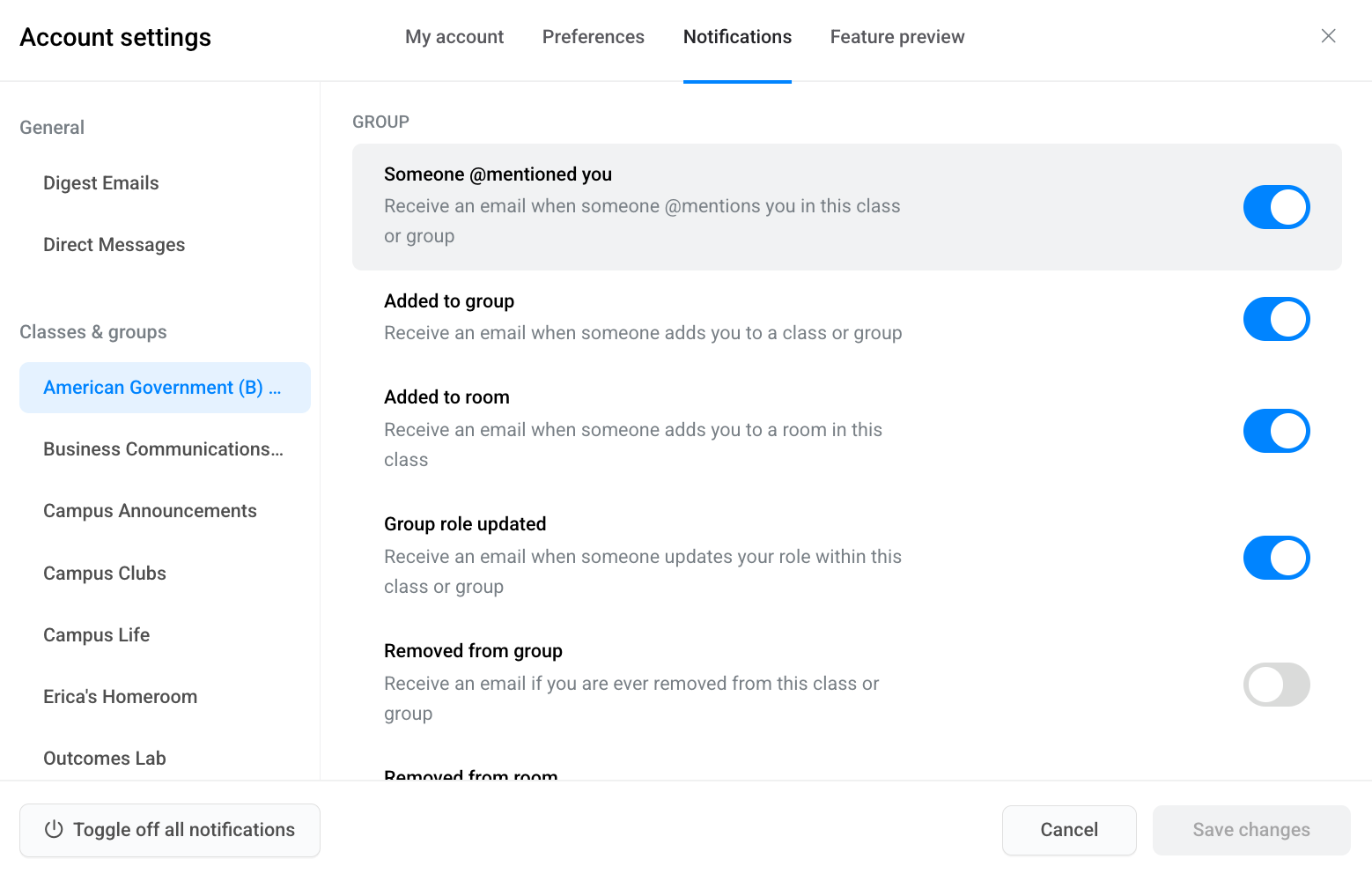Image resolution: width=1372 pixels, height=874 pixels.
Task: Click the power icon in toggle-off button
Action: click(54, 829)
